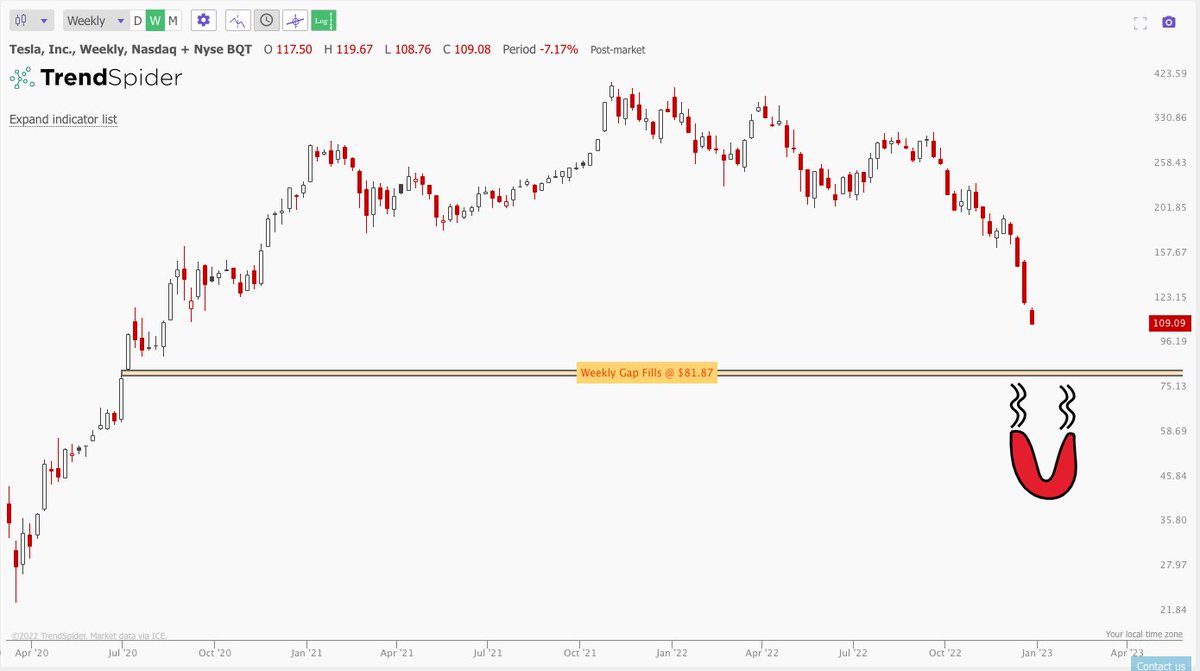Click the Oct '21 date label
Screen dimensions: 1200x671
(x=580, y=651)
